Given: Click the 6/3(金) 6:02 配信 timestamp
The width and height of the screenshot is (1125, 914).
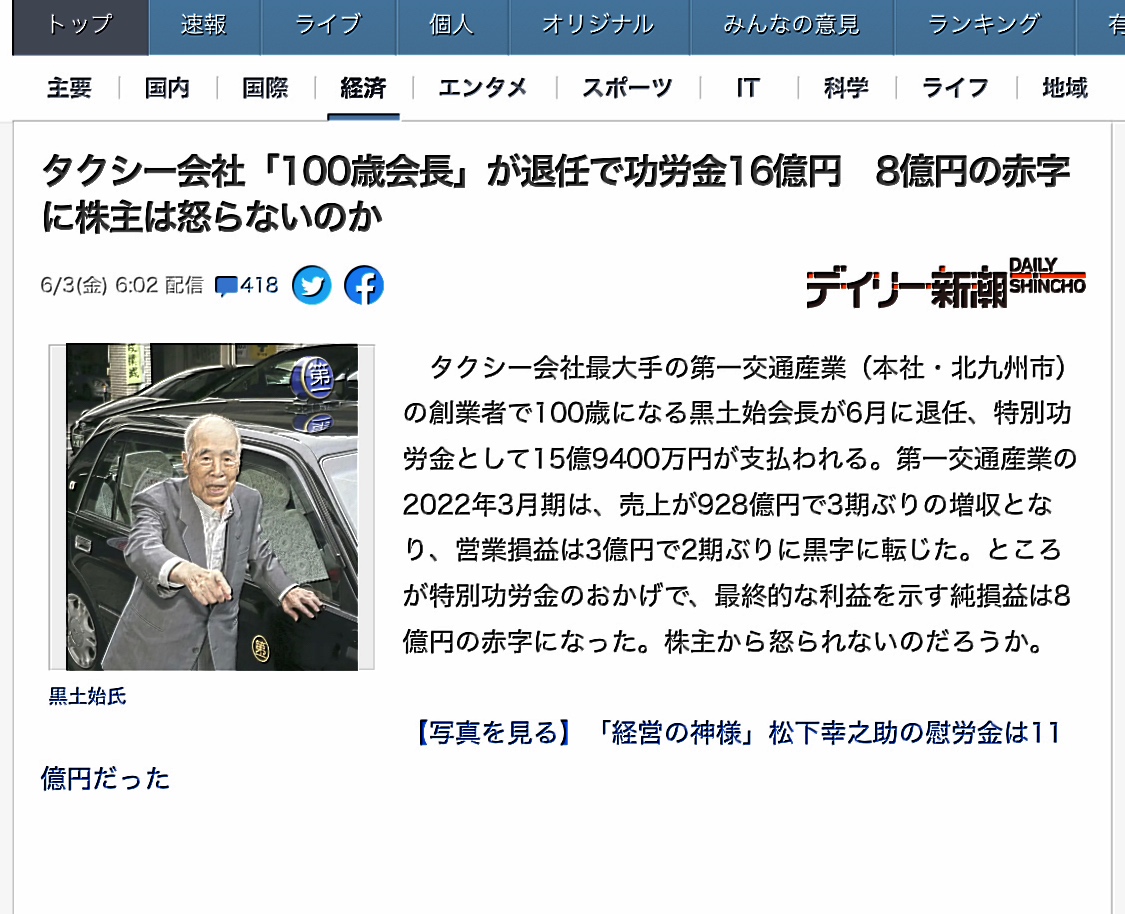Looking at the screenshot, I should pos(122,286).
